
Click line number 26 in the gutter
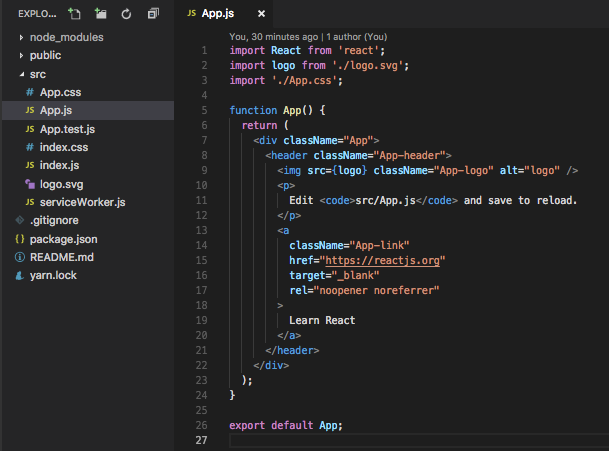pos(202,425)
